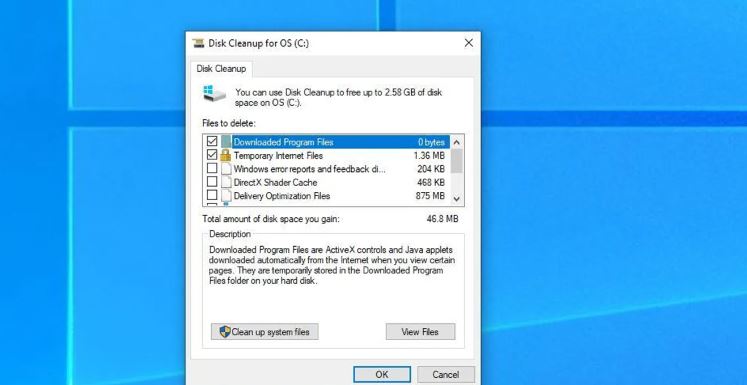Select the Disk Cleanup tab
This screenshot has width=747, height=385.
tap(221, 69)
